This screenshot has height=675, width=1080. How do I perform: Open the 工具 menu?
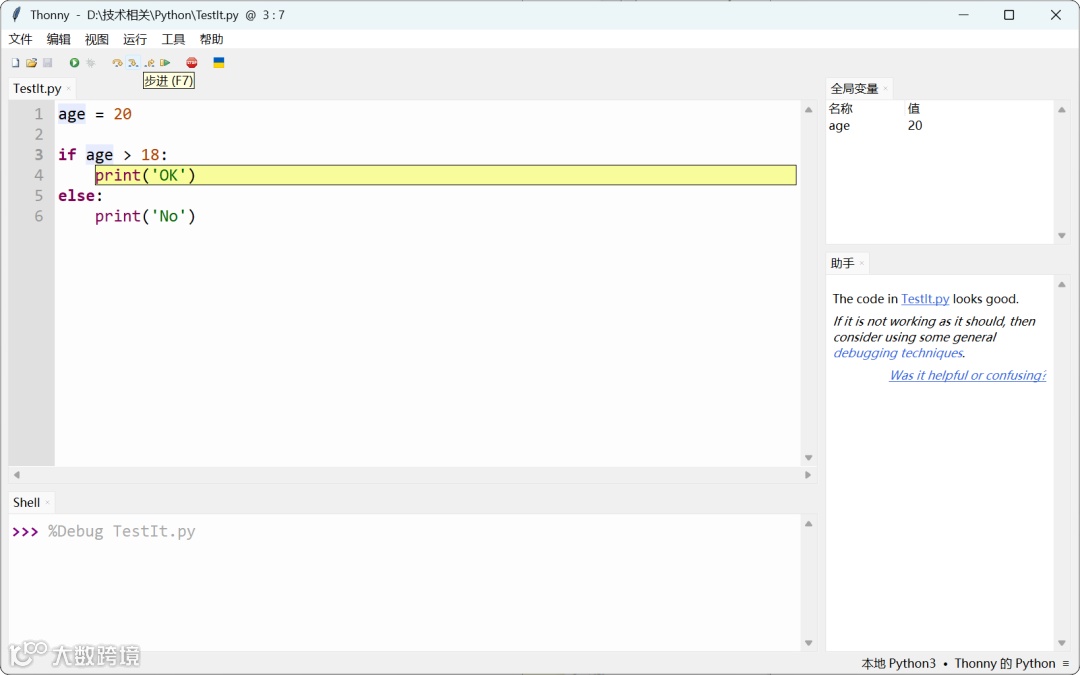174,39
